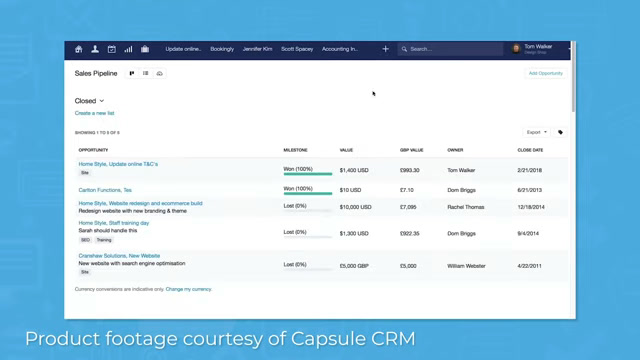Click the $10,000 USD value cell
Image resolution: width=640 pixels, height=360 pixels.
[x=356, y=207]
